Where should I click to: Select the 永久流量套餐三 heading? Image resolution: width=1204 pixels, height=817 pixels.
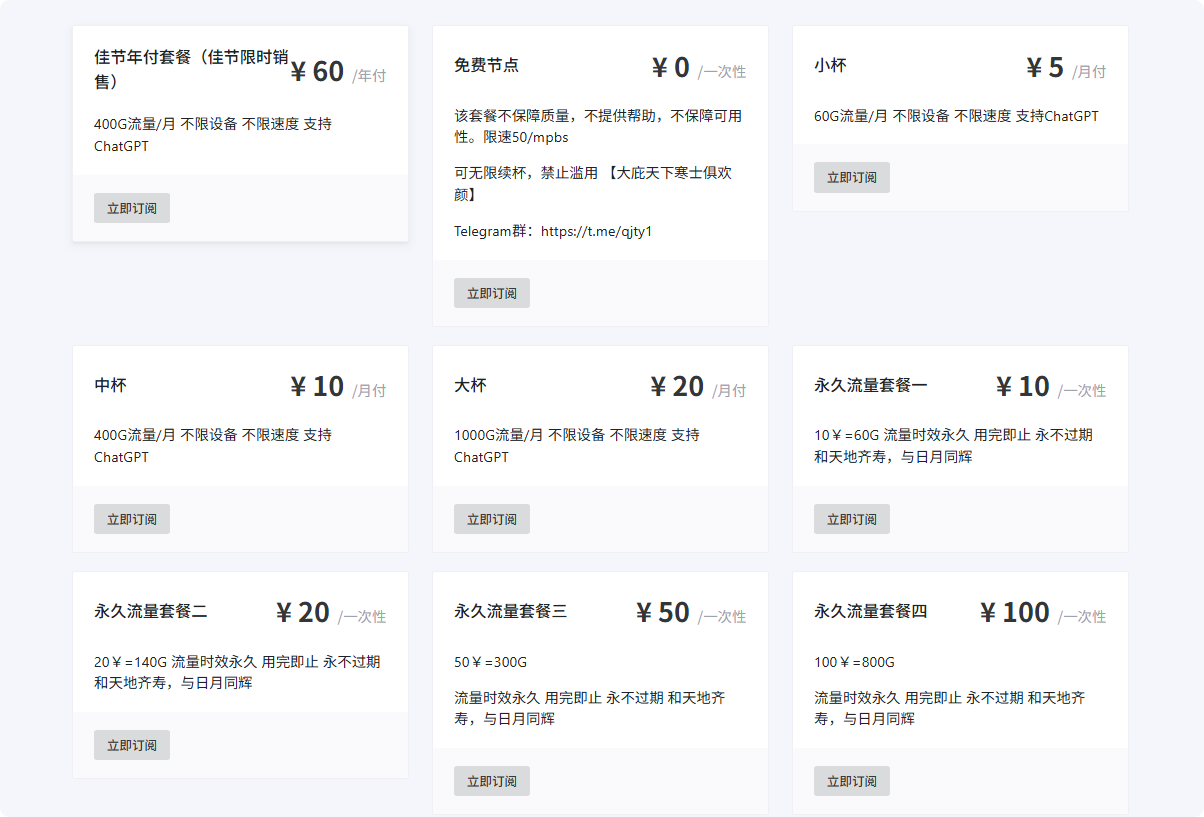(x=510, y=611)
